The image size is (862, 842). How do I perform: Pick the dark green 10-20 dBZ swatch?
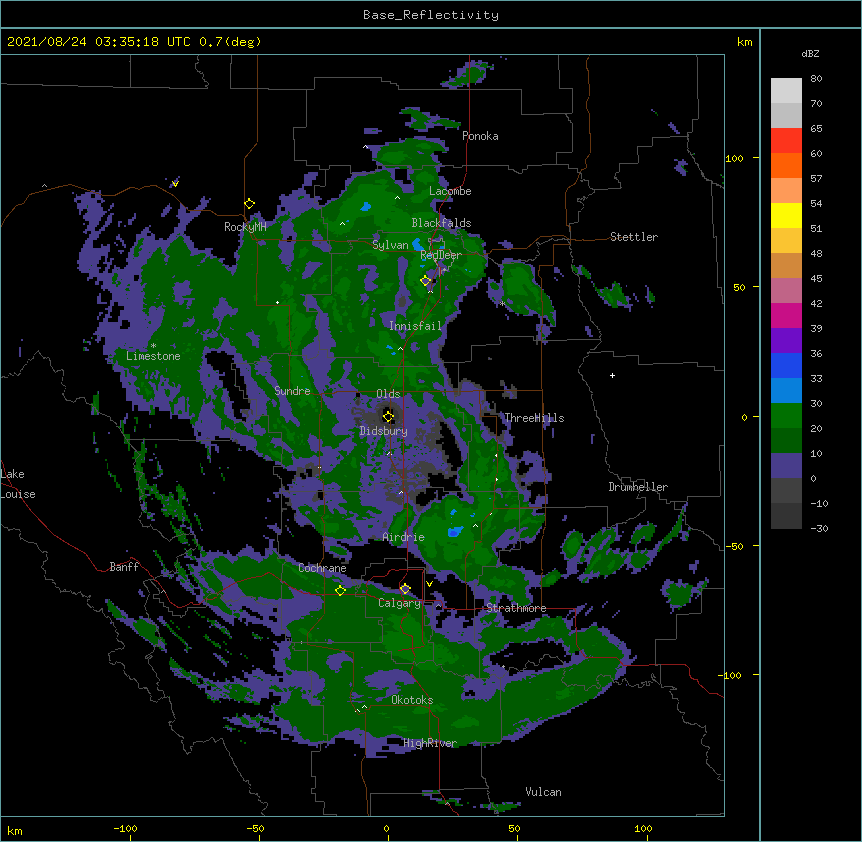(786, 441)
